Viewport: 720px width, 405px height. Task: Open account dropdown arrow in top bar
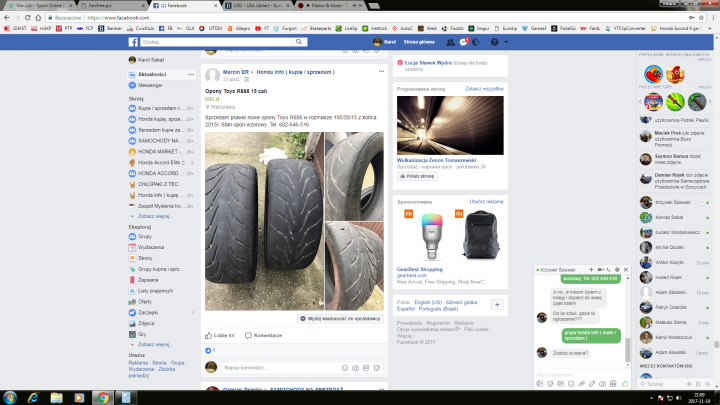(507, 42)
